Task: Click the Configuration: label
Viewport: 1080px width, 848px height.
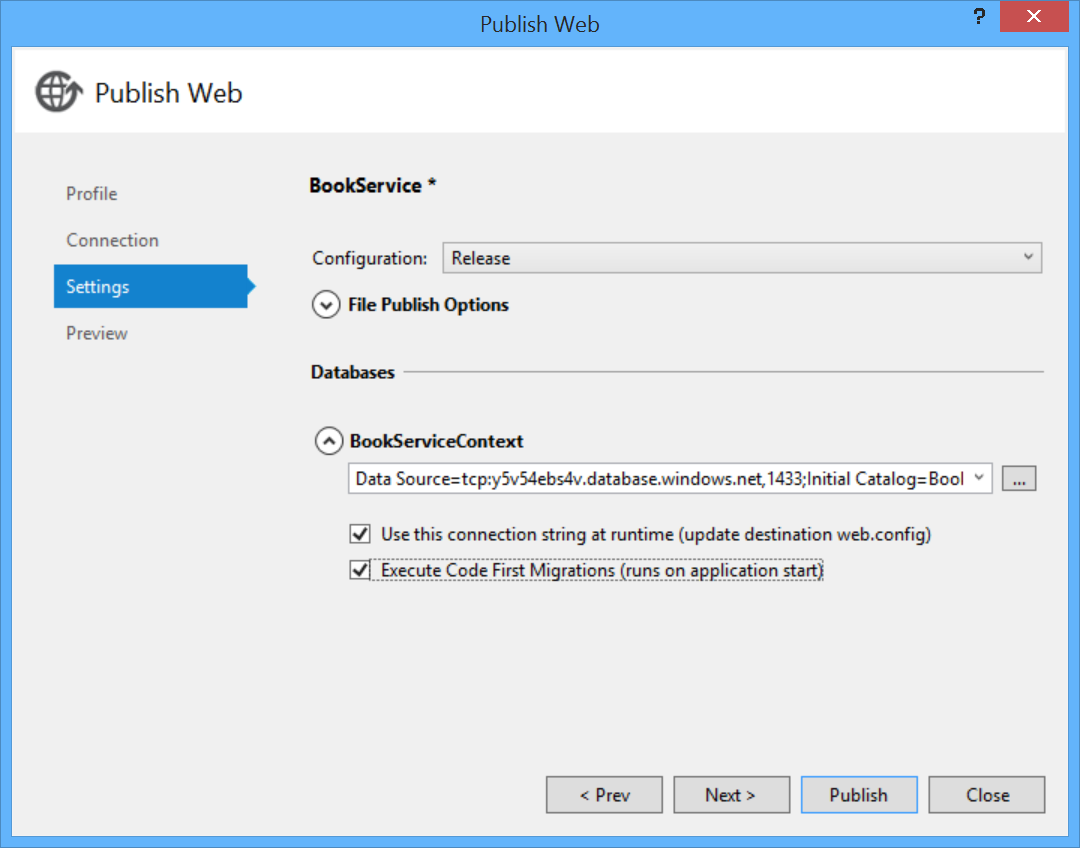Action: point(370,258)
